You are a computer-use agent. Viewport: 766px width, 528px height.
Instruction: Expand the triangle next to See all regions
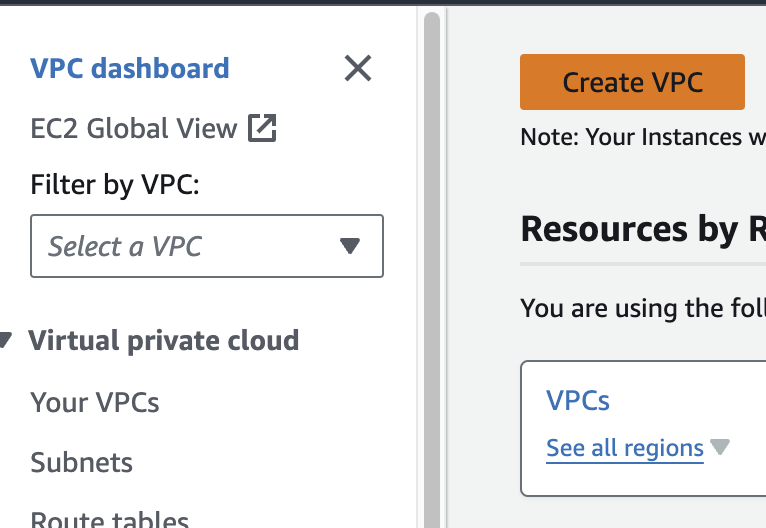[x=720, y=447]
